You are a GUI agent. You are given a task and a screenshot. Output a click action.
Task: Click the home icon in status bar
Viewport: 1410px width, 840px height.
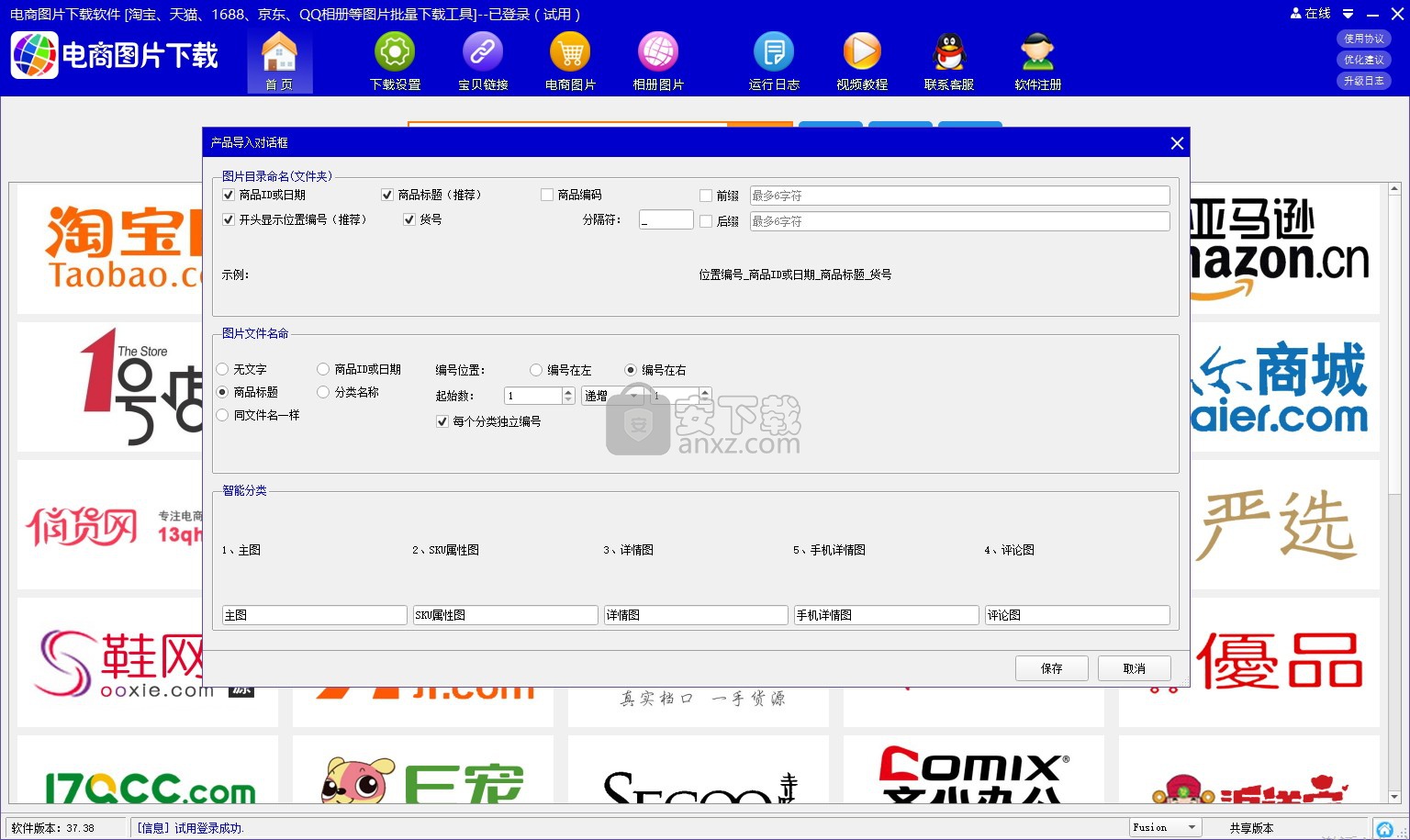(x=1384, y=829)
